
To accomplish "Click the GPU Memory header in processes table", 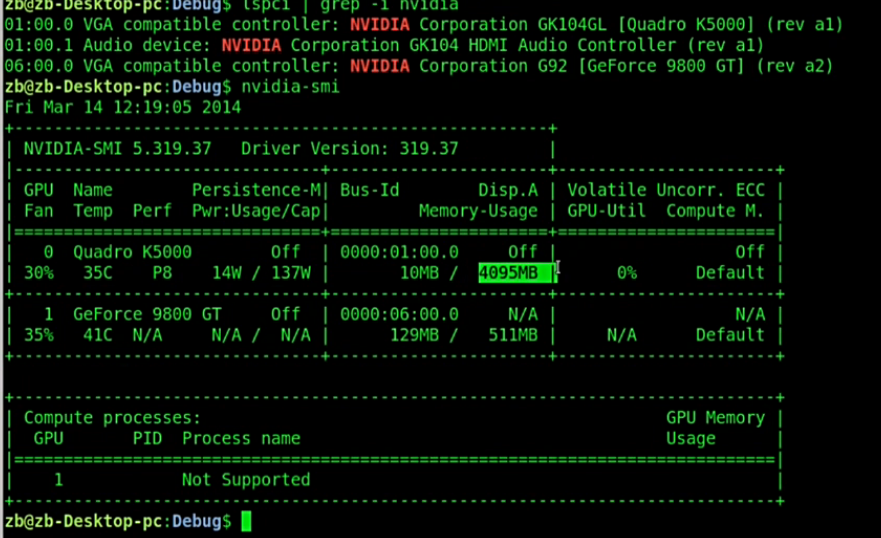I will click(715, 418).
